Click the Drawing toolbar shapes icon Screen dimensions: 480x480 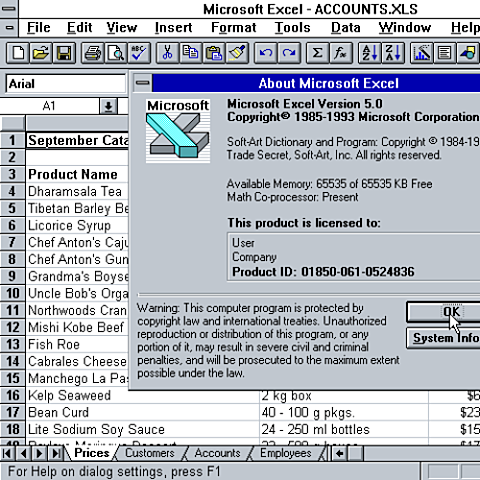point(468,53)
